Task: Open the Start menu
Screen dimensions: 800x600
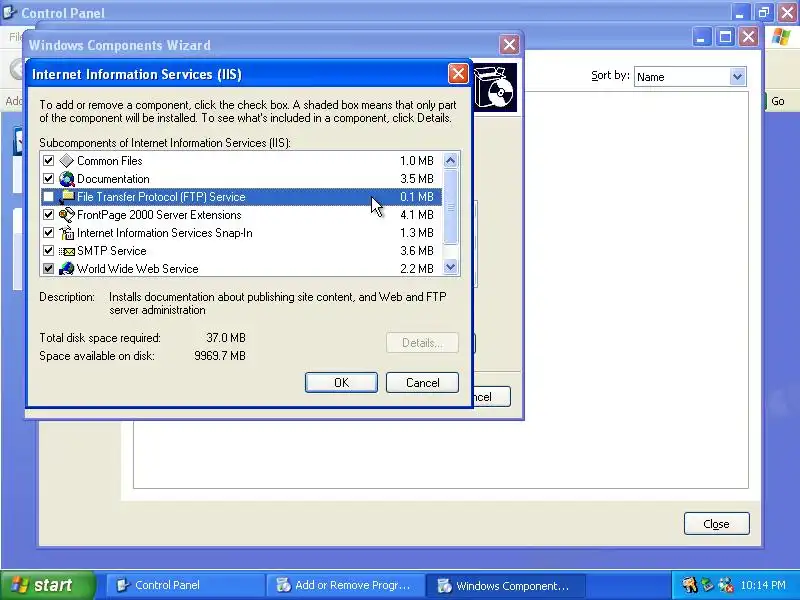Action: 48,585
